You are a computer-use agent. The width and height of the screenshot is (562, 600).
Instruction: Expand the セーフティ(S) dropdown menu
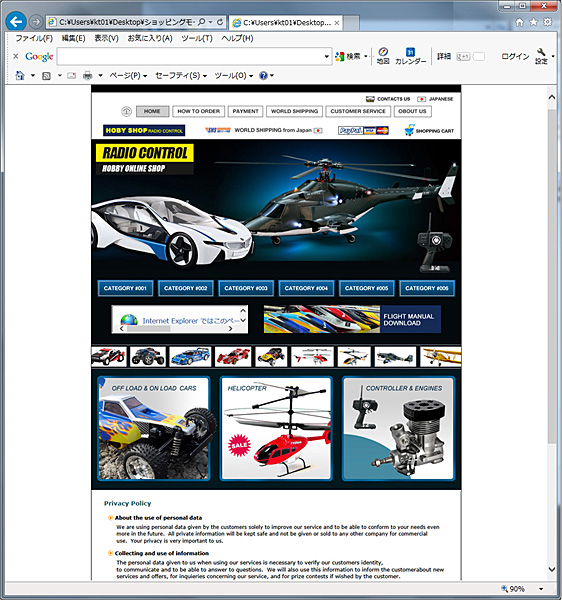click(x=181, y=75)
